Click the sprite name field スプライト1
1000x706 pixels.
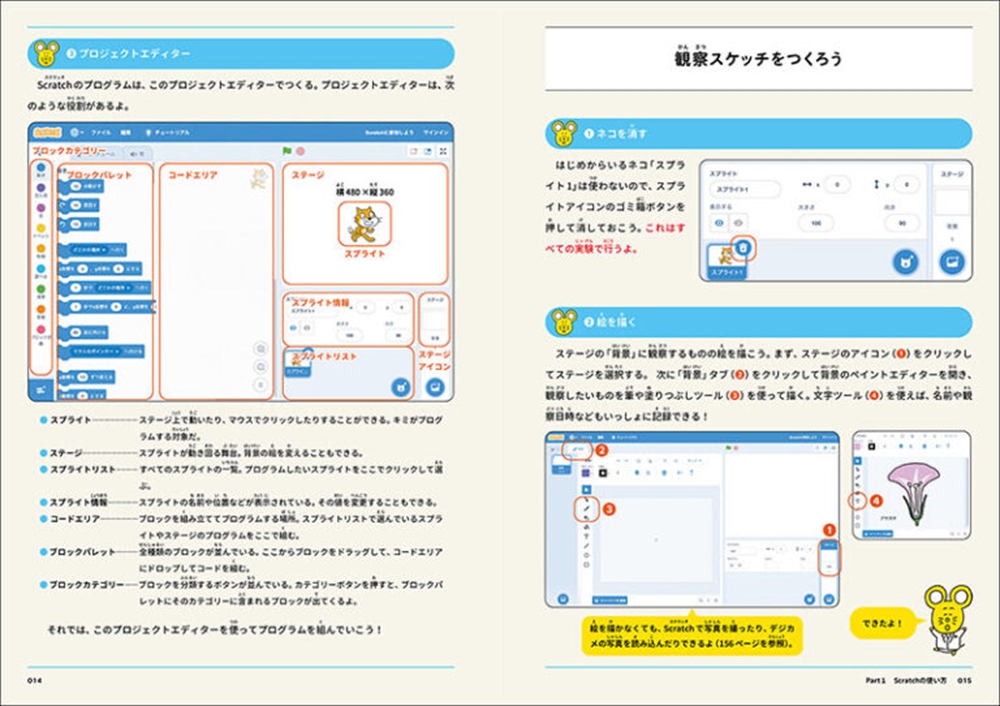coord(745,187)
